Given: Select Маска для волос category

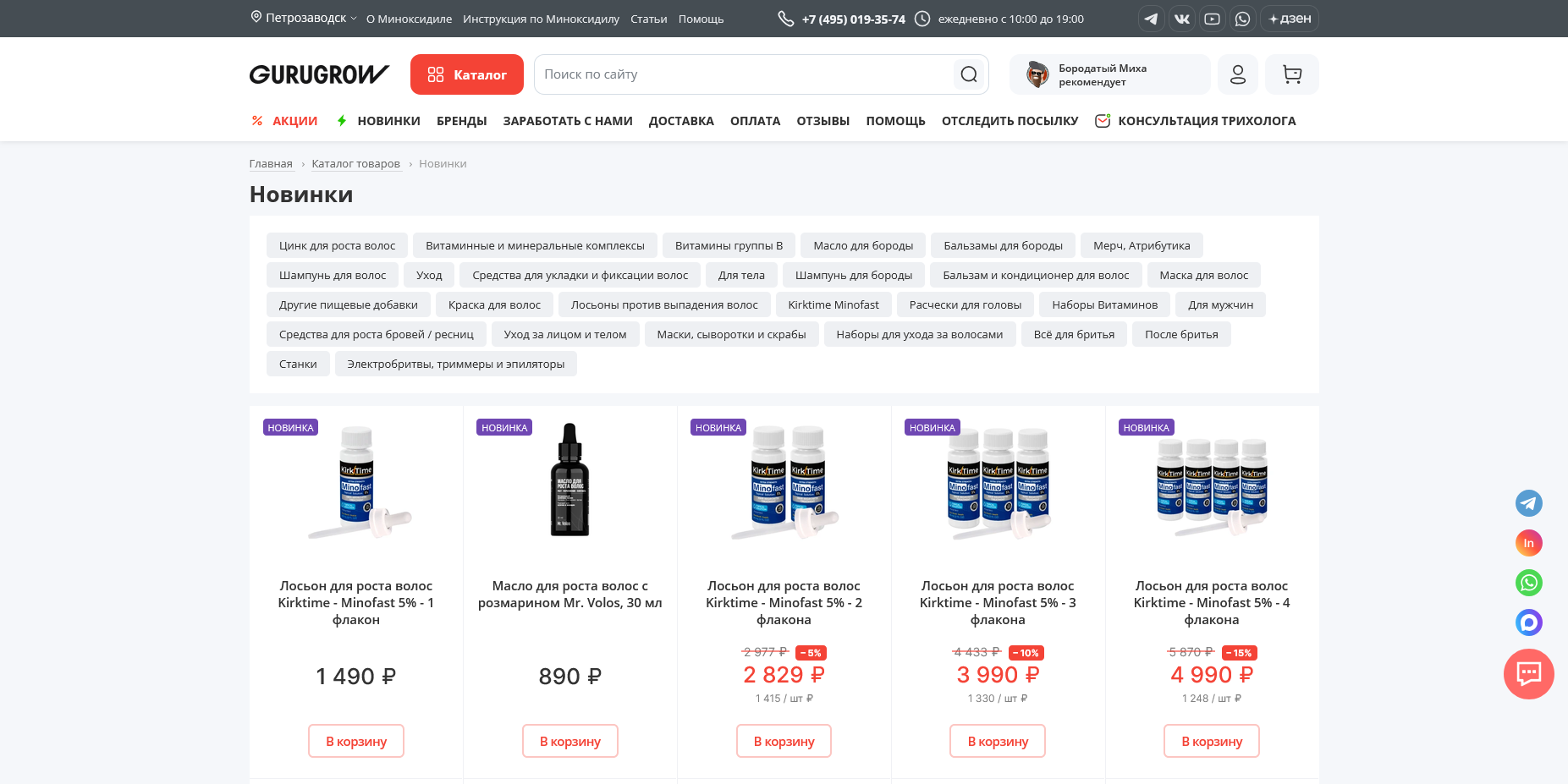Looking at the screenshot, I should coord(1204,275).
